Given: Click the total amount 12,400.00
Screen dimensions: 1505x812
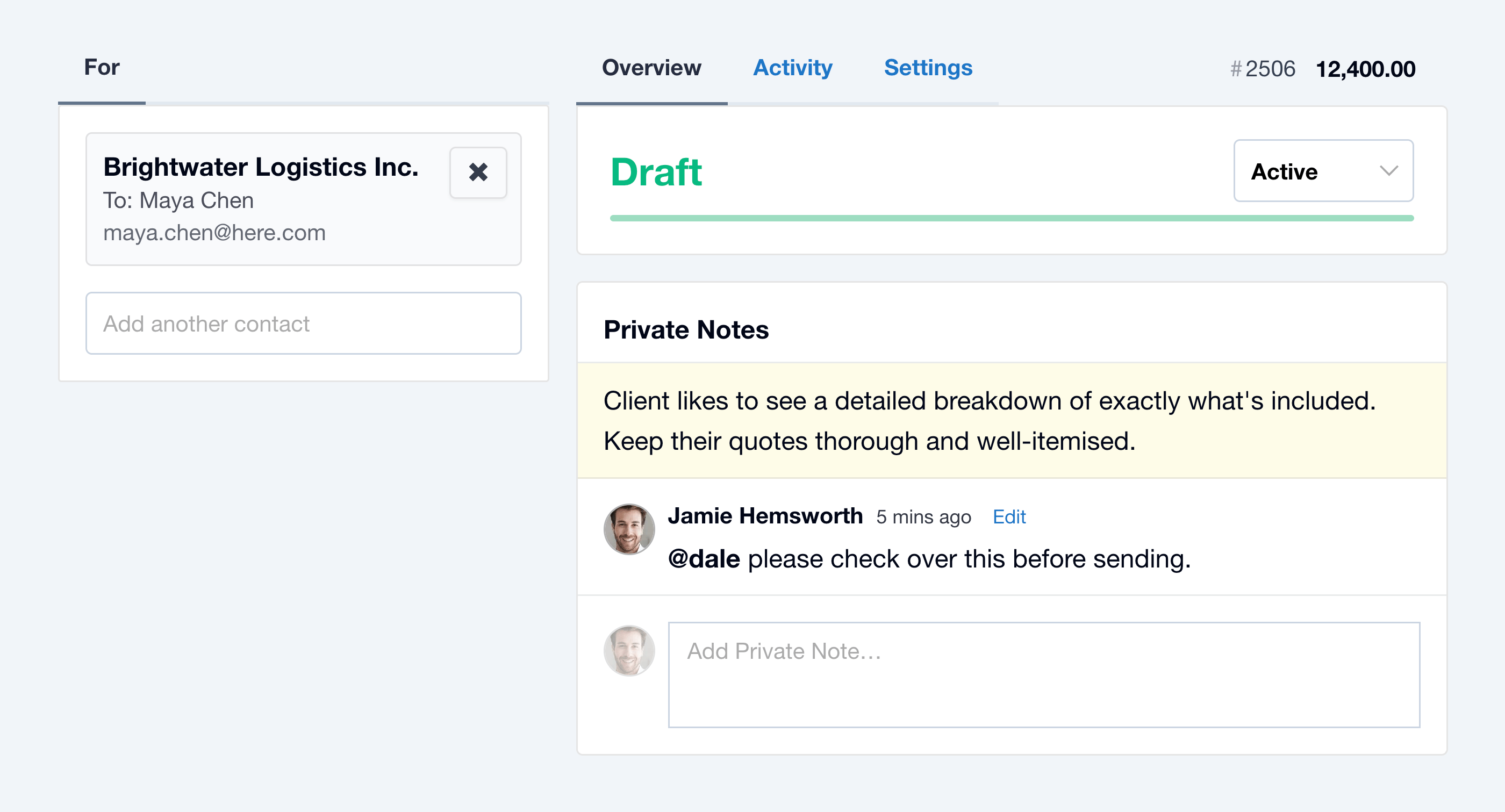Looking at the screenshot, I should tap(1365, 69).
